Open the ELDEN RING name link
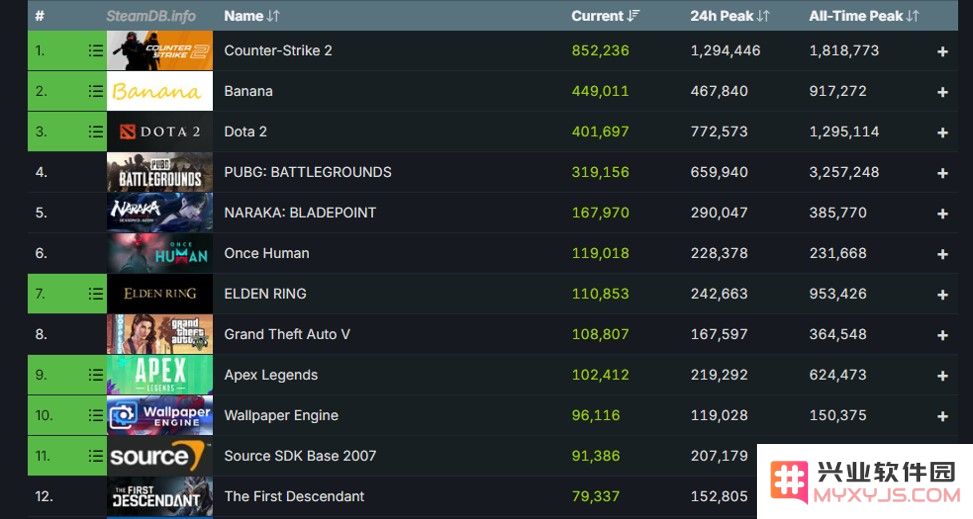Viewport: 973px width, 519px height. click(x=265, y=294)
